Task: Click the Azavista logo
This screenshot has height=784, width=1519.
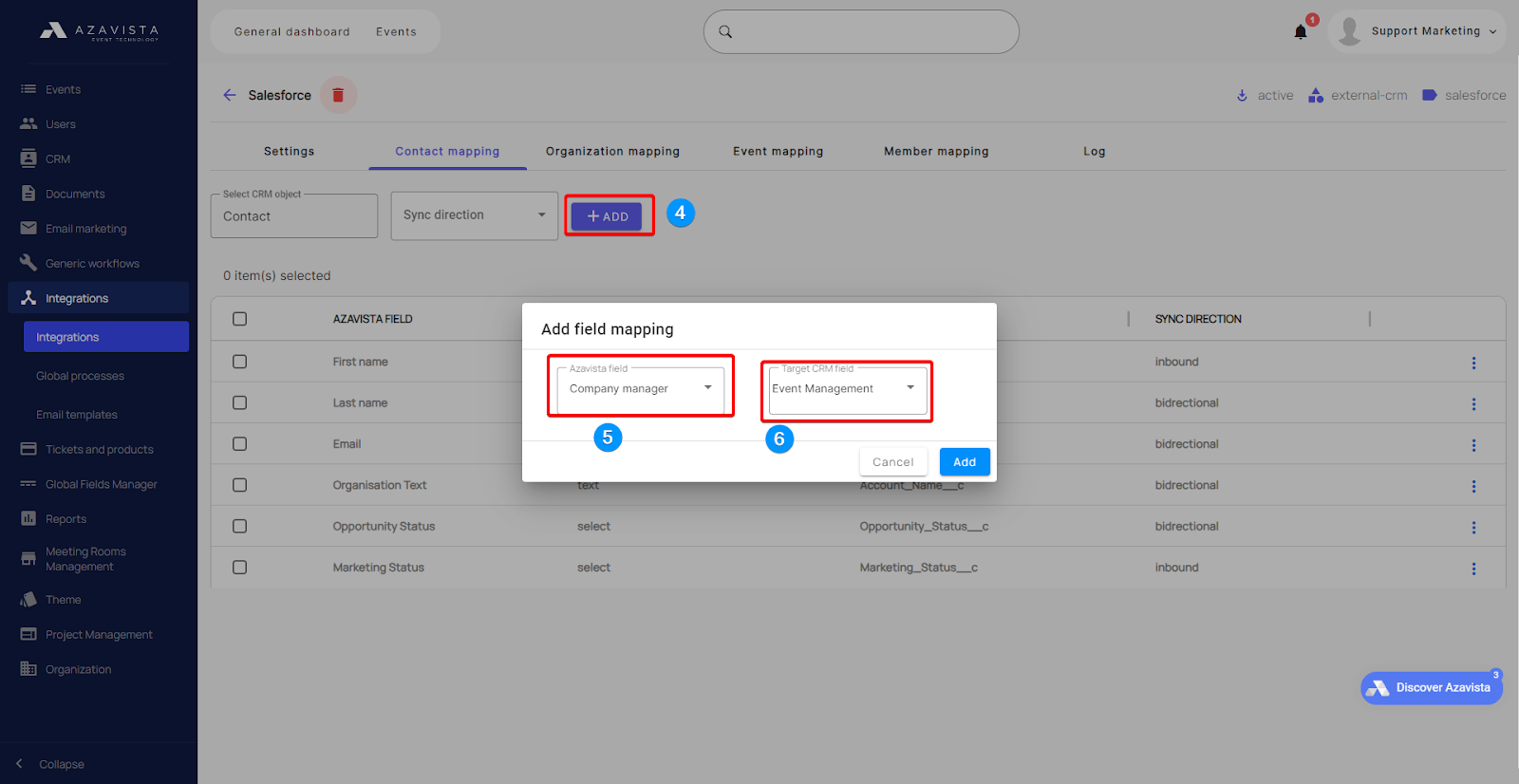Action: [x=100, y=31]
